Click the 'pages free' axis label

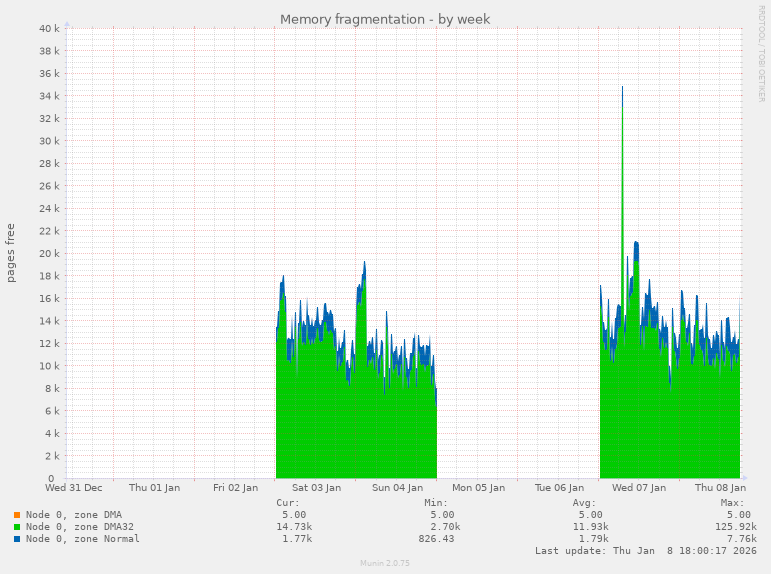pyautogui.click(x=10, y=253)
